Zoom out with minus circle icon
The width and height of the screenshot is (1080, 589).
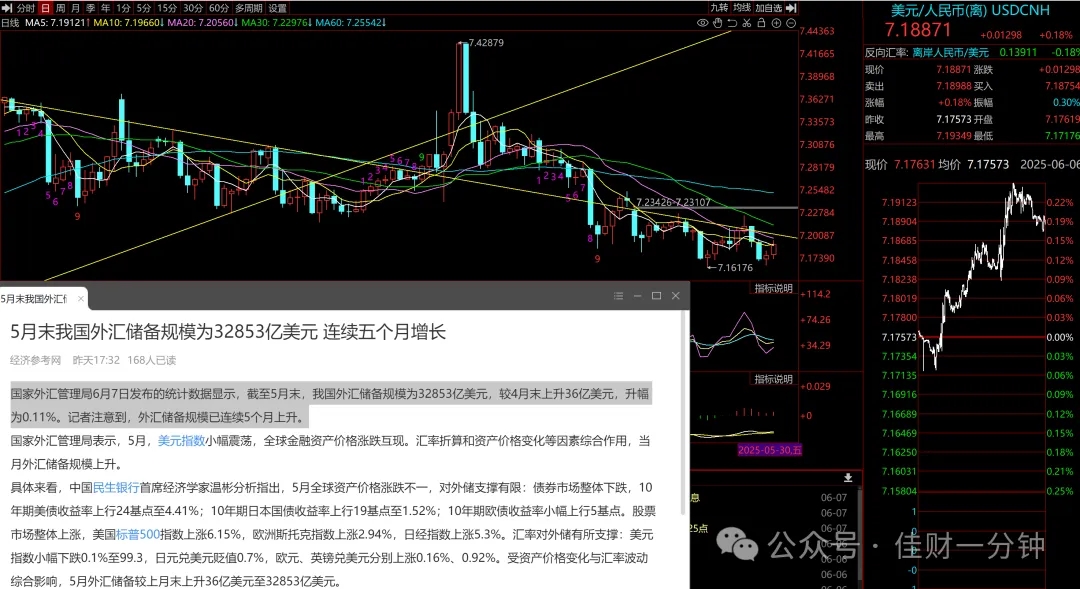tap(791, 23)
